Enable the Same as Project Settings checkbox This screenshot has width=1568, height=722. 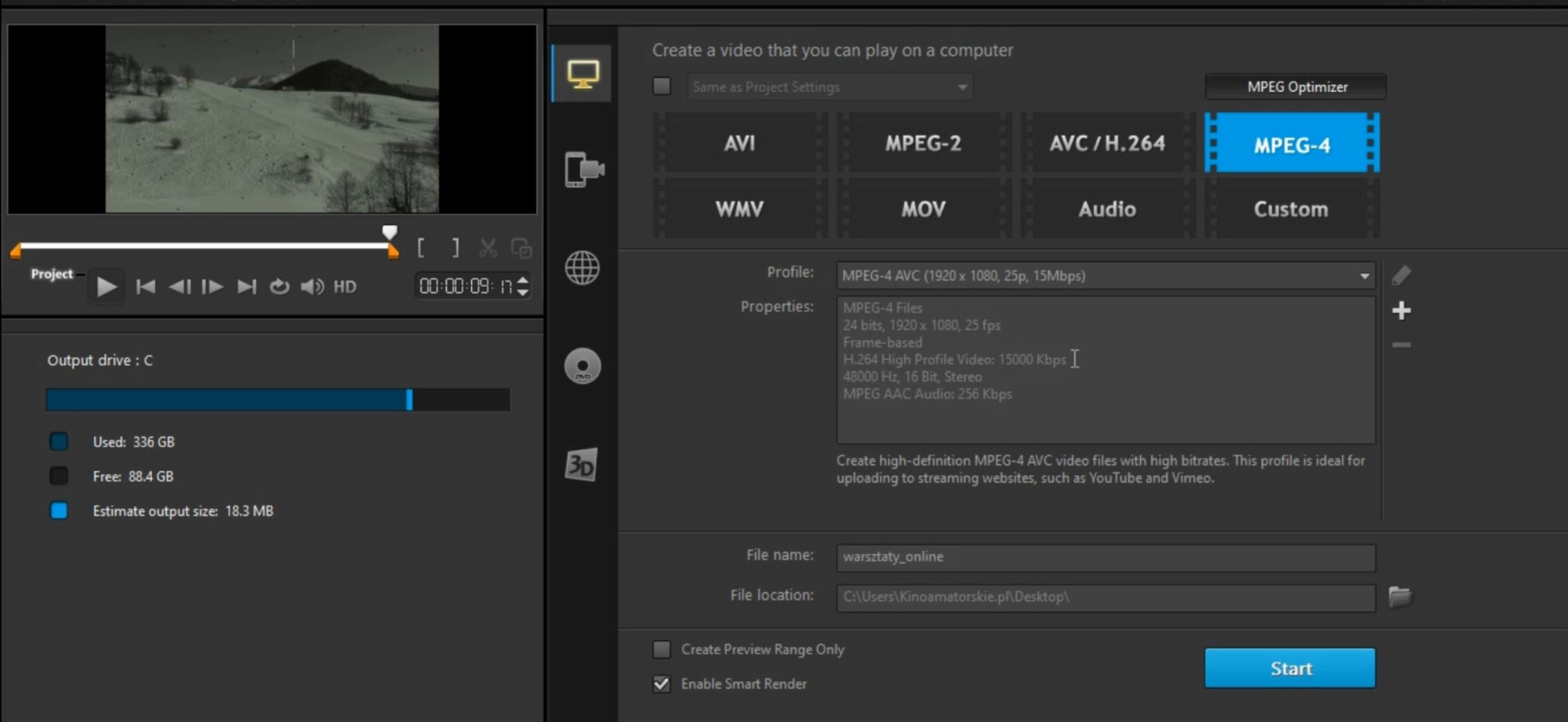[661, 87]
